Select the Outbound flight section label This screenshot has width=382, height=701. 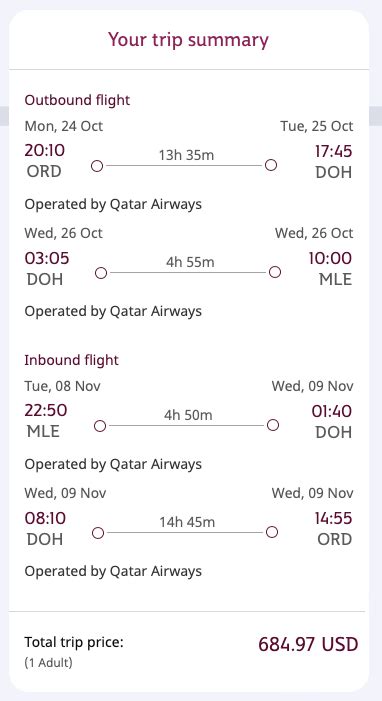(77, 100)
